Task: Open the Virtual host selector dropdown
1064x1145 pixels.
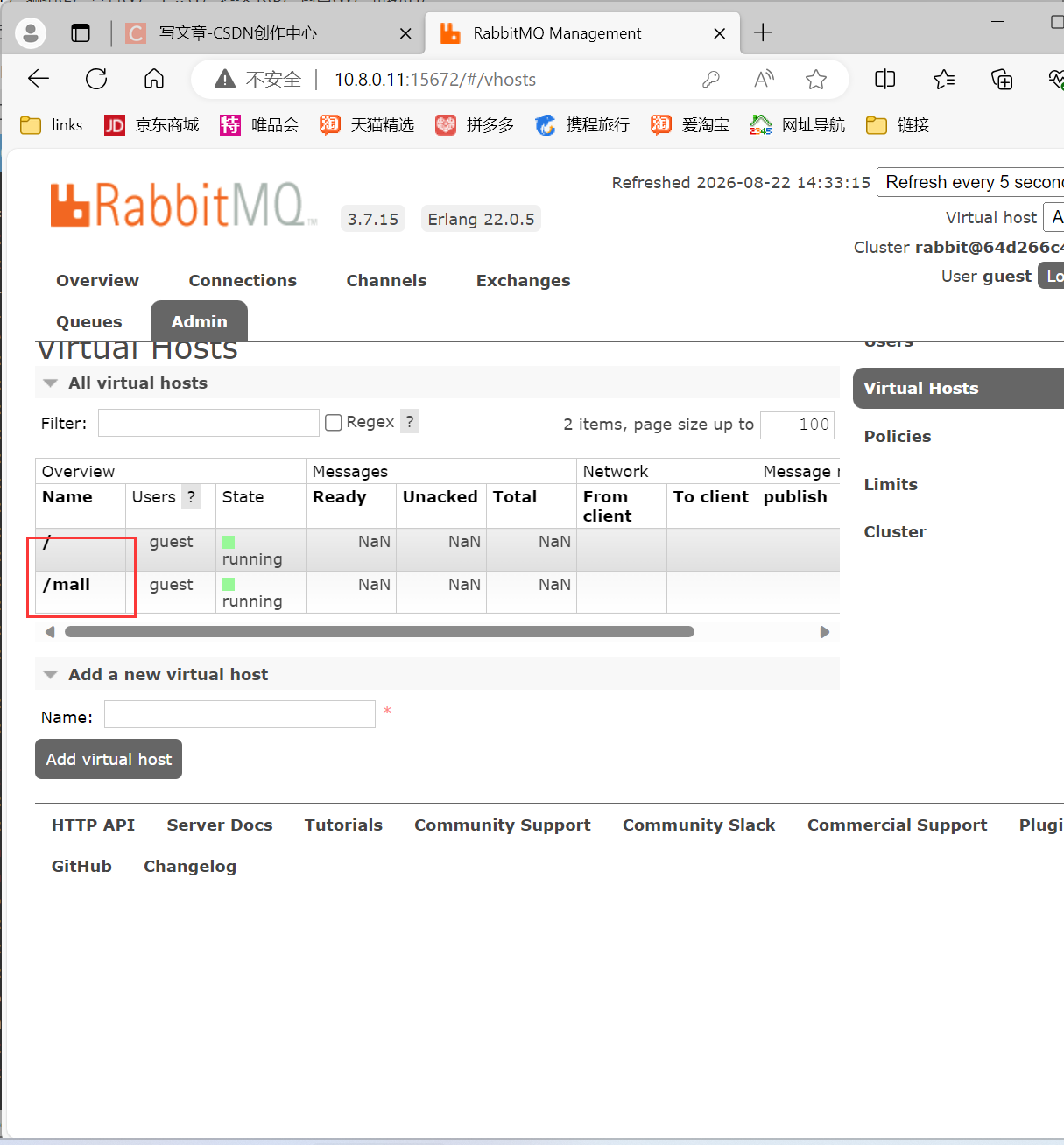Action: point(1053,217)
